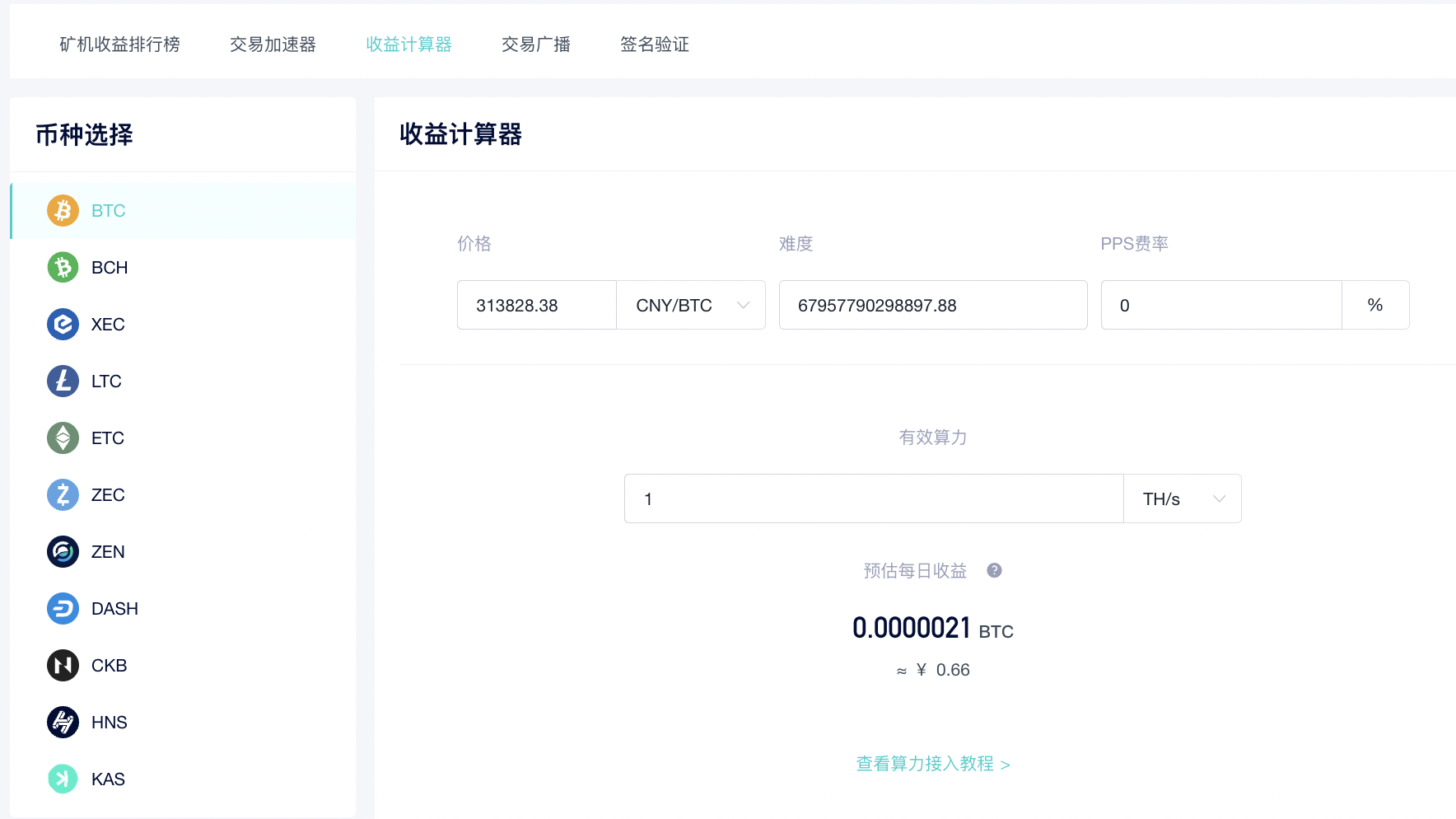1456x819 pixels.
Task: Select the BTC label in coin list
Action: [x=109, y=211]
